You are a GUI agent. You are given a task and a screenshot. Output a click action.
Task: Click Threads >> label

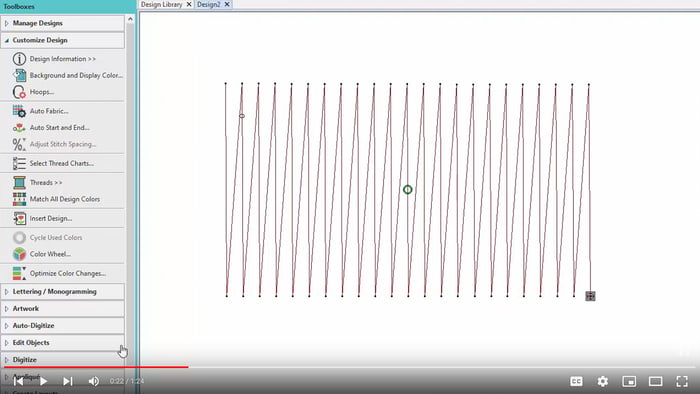[46, 182]
